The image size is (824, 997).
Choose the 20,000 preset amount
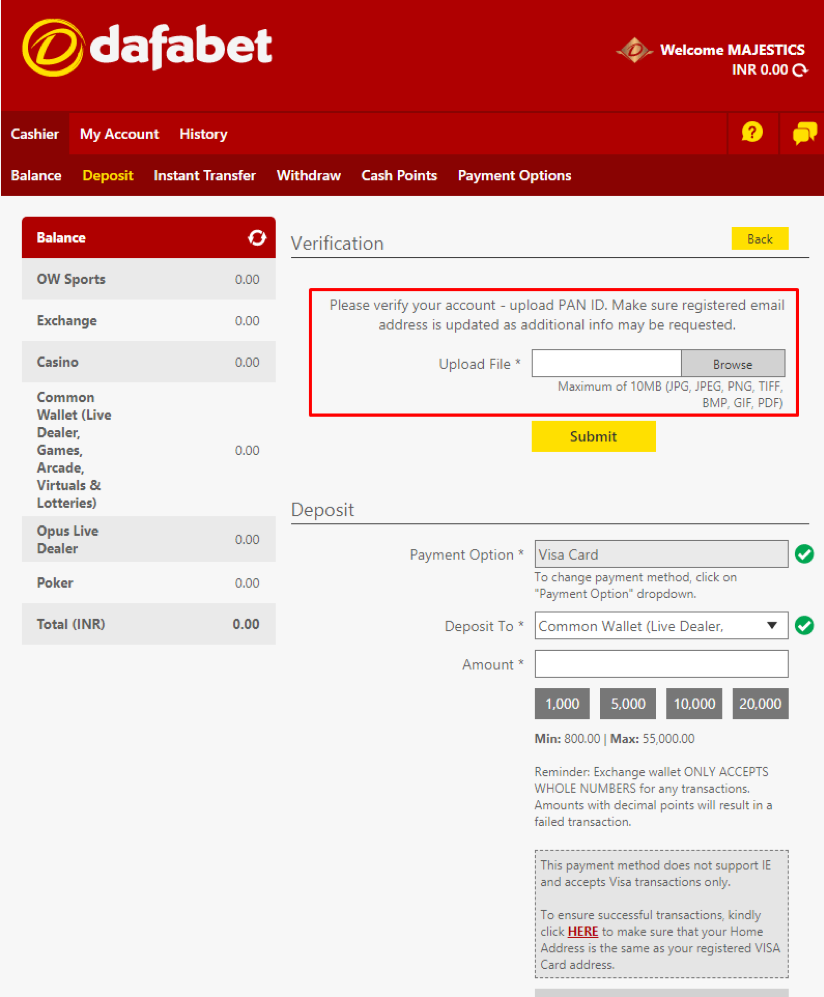[760, 704]
